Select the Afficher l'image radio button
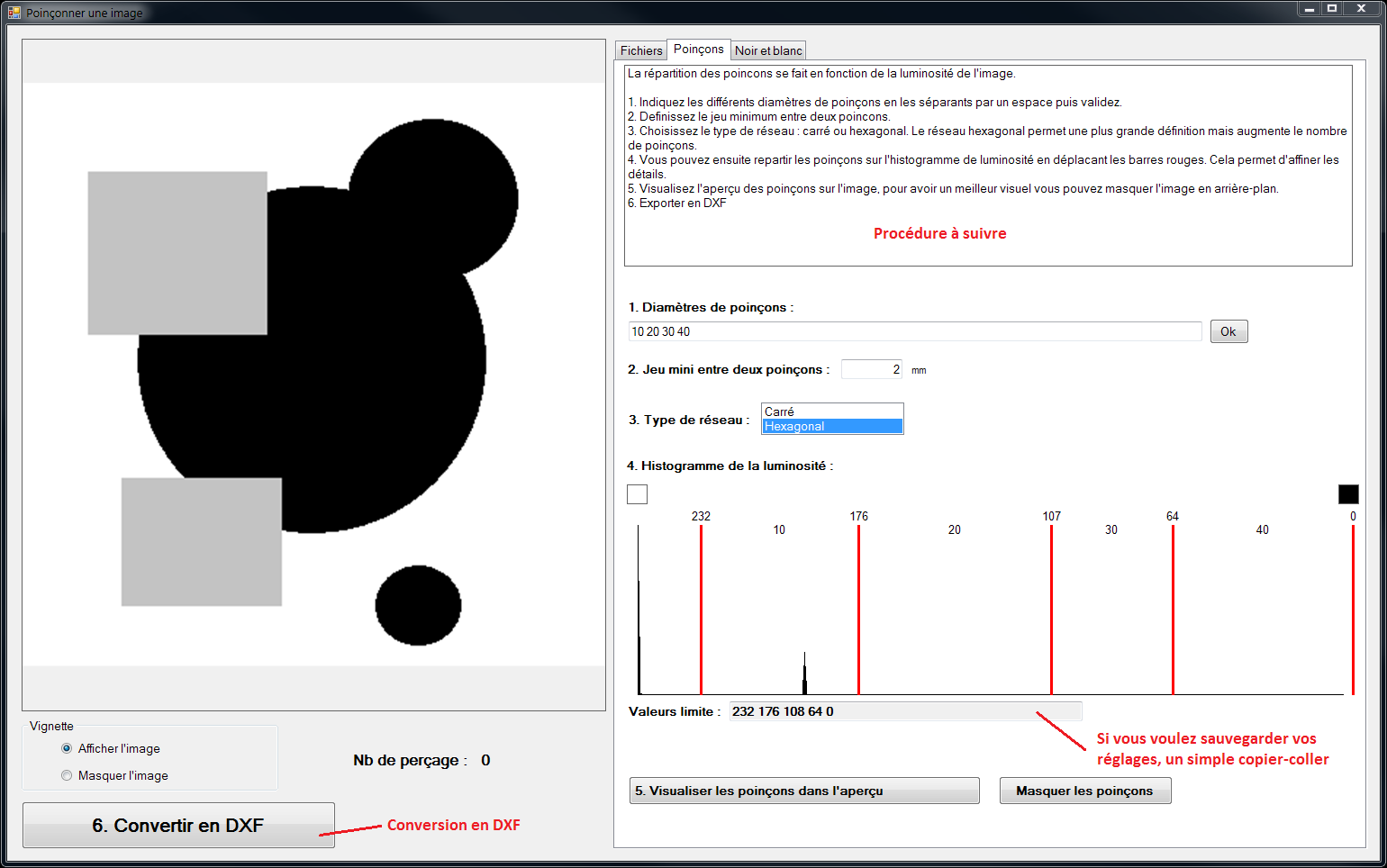Viewport: 1387px width, 868px height. click(67, 748)
